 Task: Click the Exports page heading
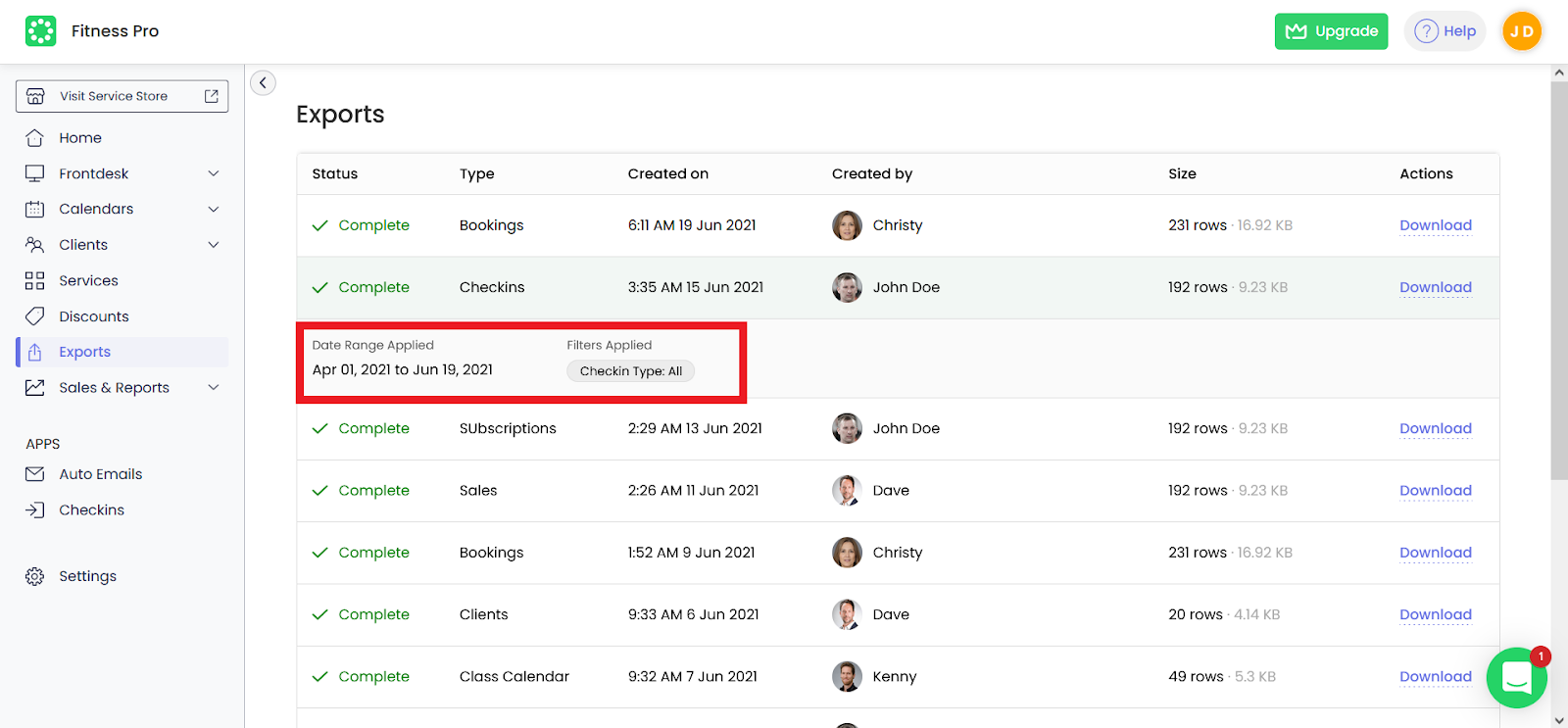point(340,115)
